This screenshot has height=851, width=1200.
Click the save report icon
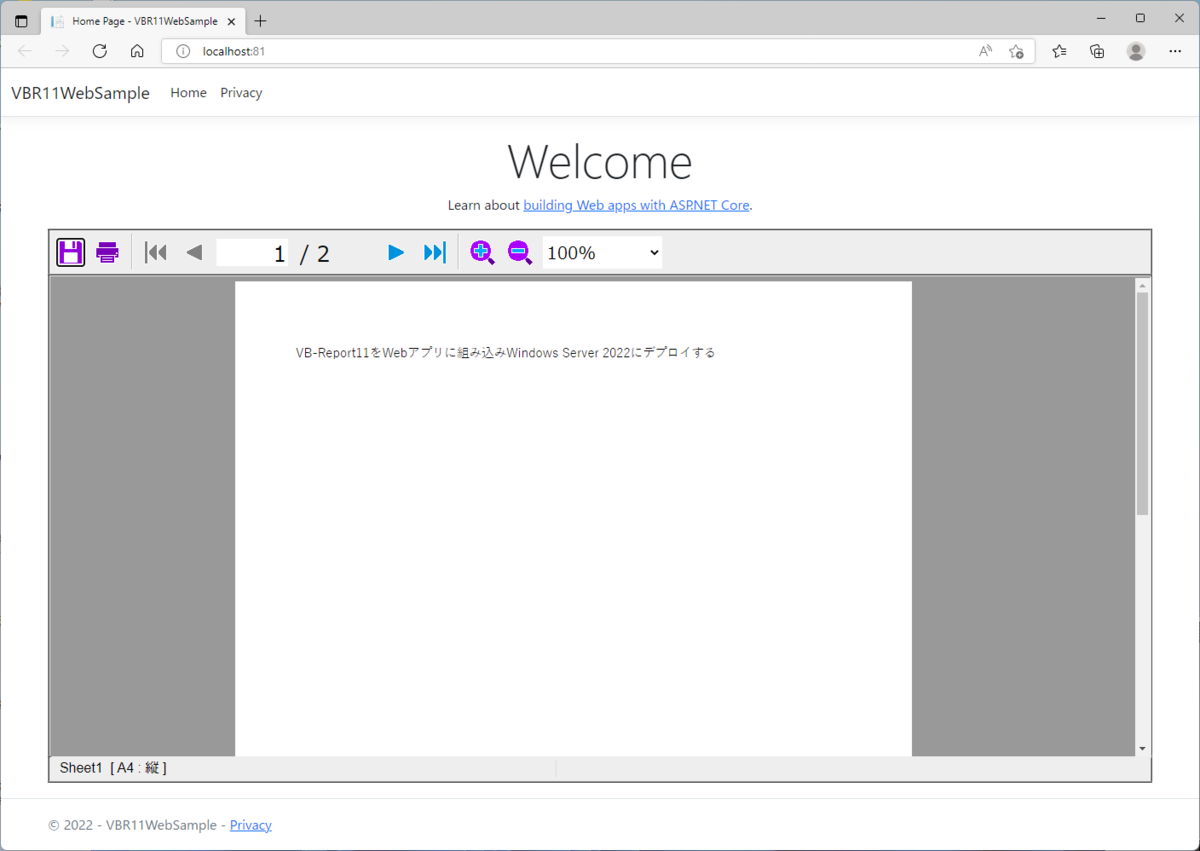pos(70,252)
